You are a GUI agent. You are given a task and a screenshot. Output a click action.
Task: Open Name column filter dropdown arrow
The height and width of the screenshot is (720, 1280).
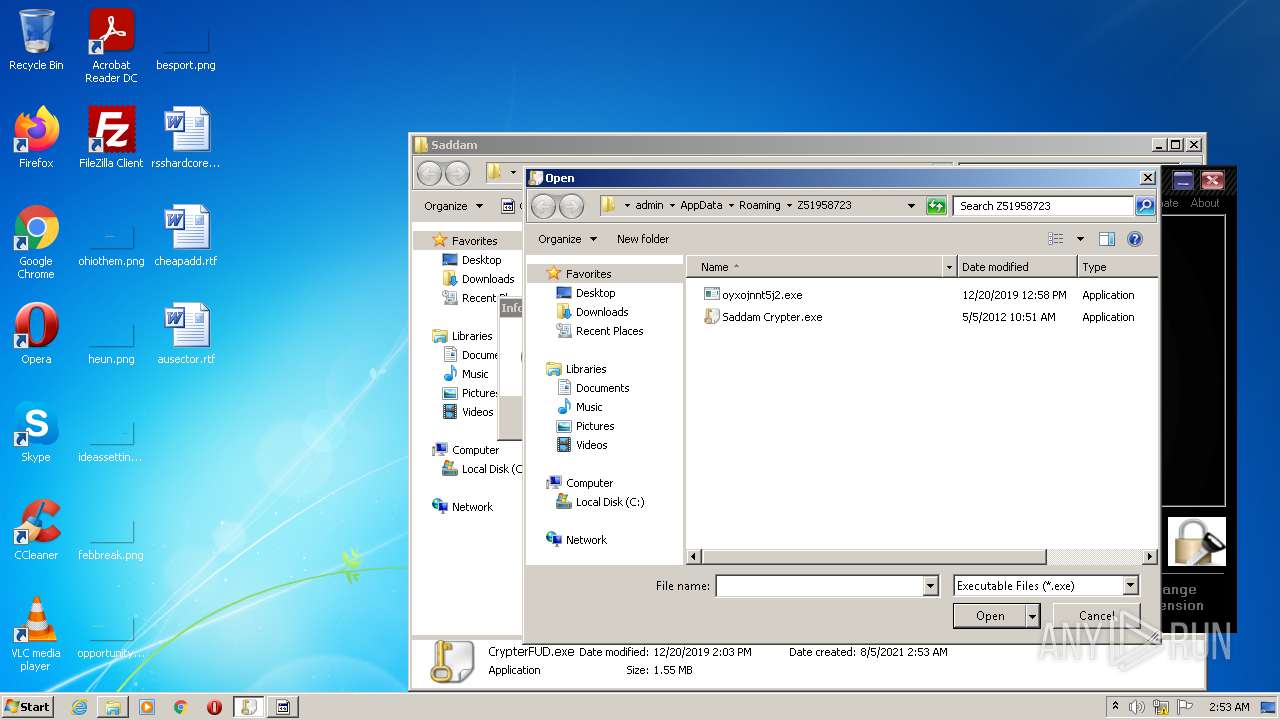(x=949, y=267)
